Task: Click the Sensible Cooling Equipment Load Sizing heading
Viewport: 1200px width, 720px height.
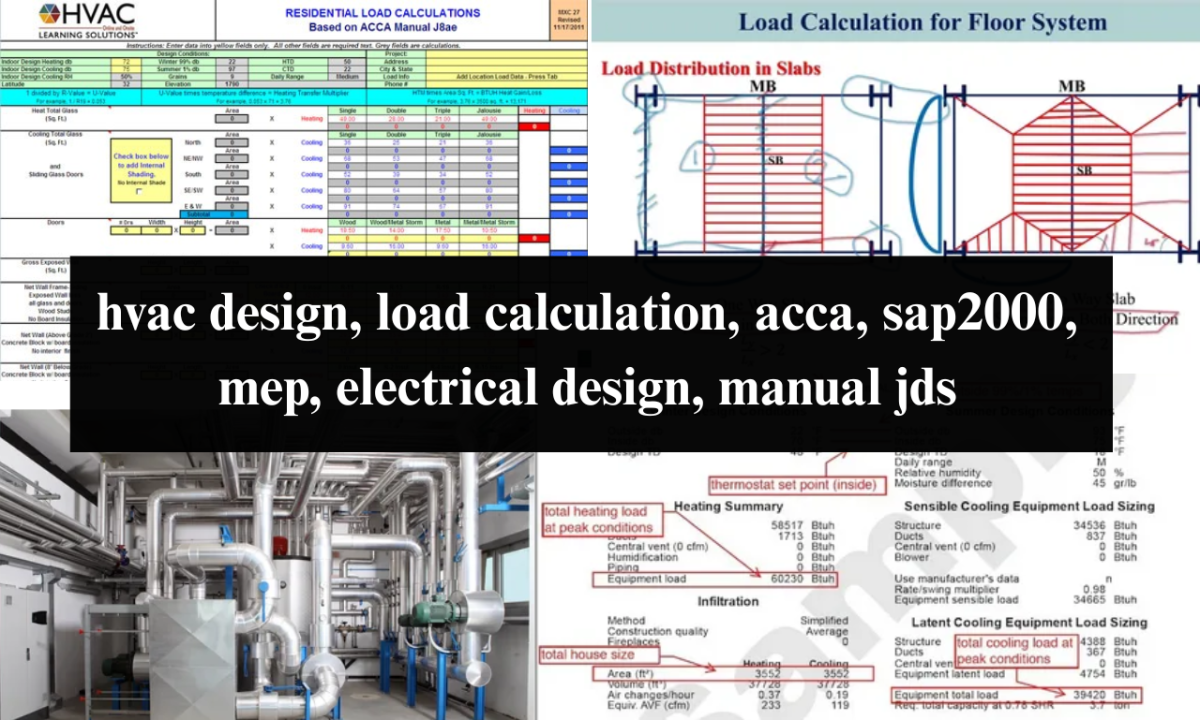Action: pyautogui.click(x=1030, y=506)
